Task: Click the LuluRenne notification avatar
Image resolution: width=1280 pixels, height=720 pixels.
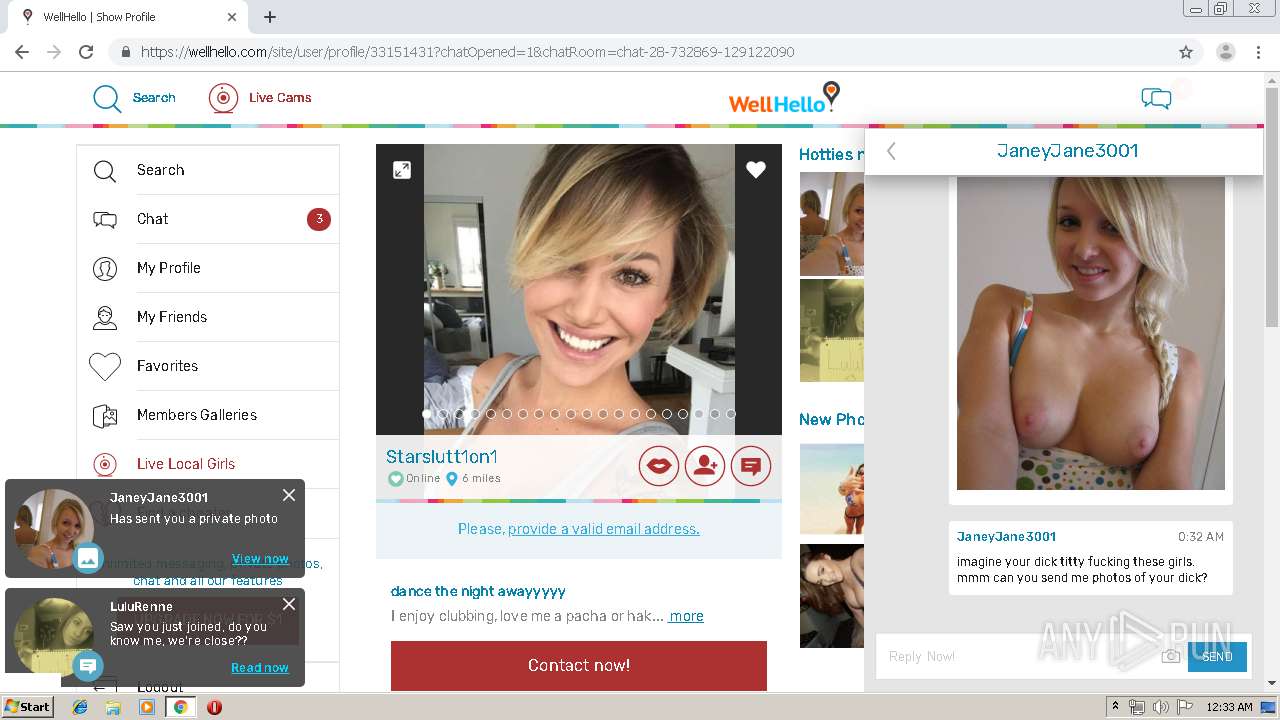Action: click(52, 636)
